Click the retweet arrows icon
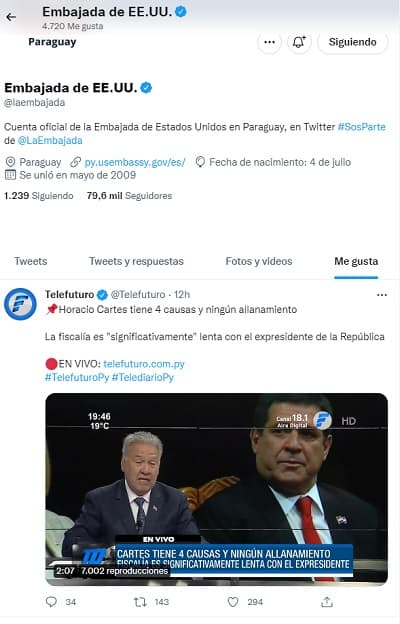Viewport: 400px width, 624px height. click(x=140, y=602)
